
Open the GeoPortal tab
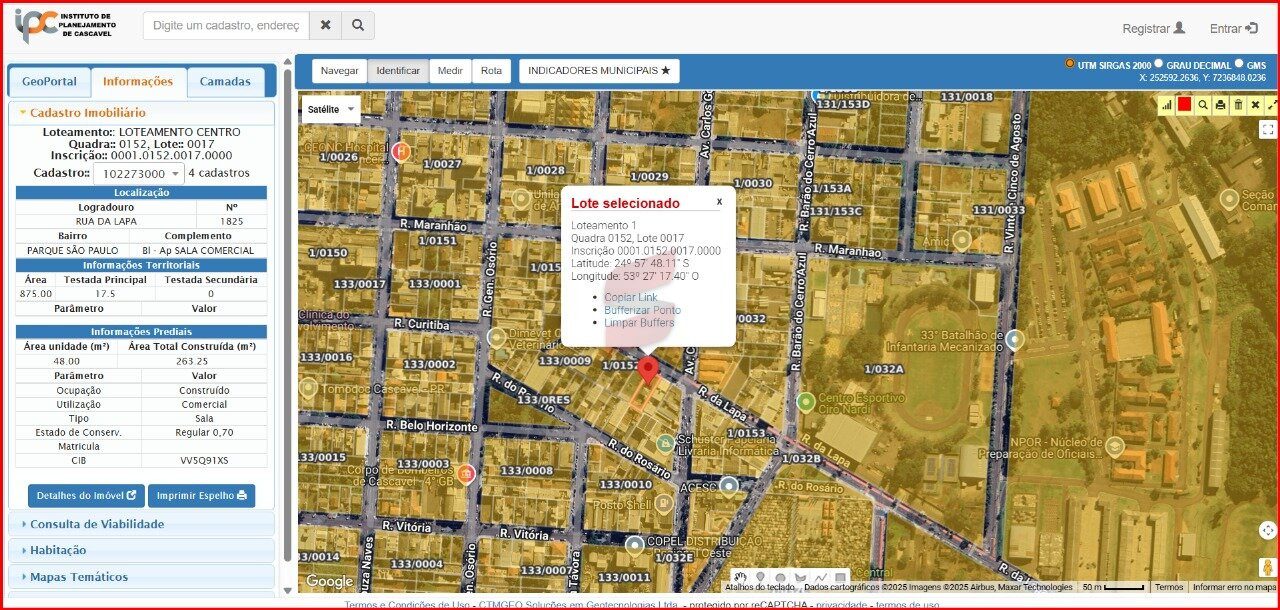[49, 82]
